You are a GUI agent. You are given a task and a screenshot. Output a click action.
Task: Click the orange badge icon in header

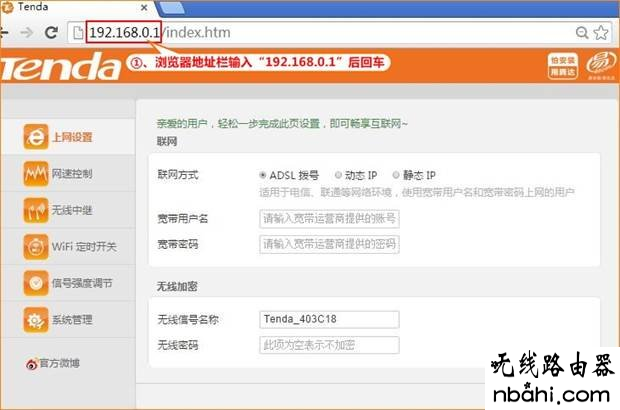[562, 66]
